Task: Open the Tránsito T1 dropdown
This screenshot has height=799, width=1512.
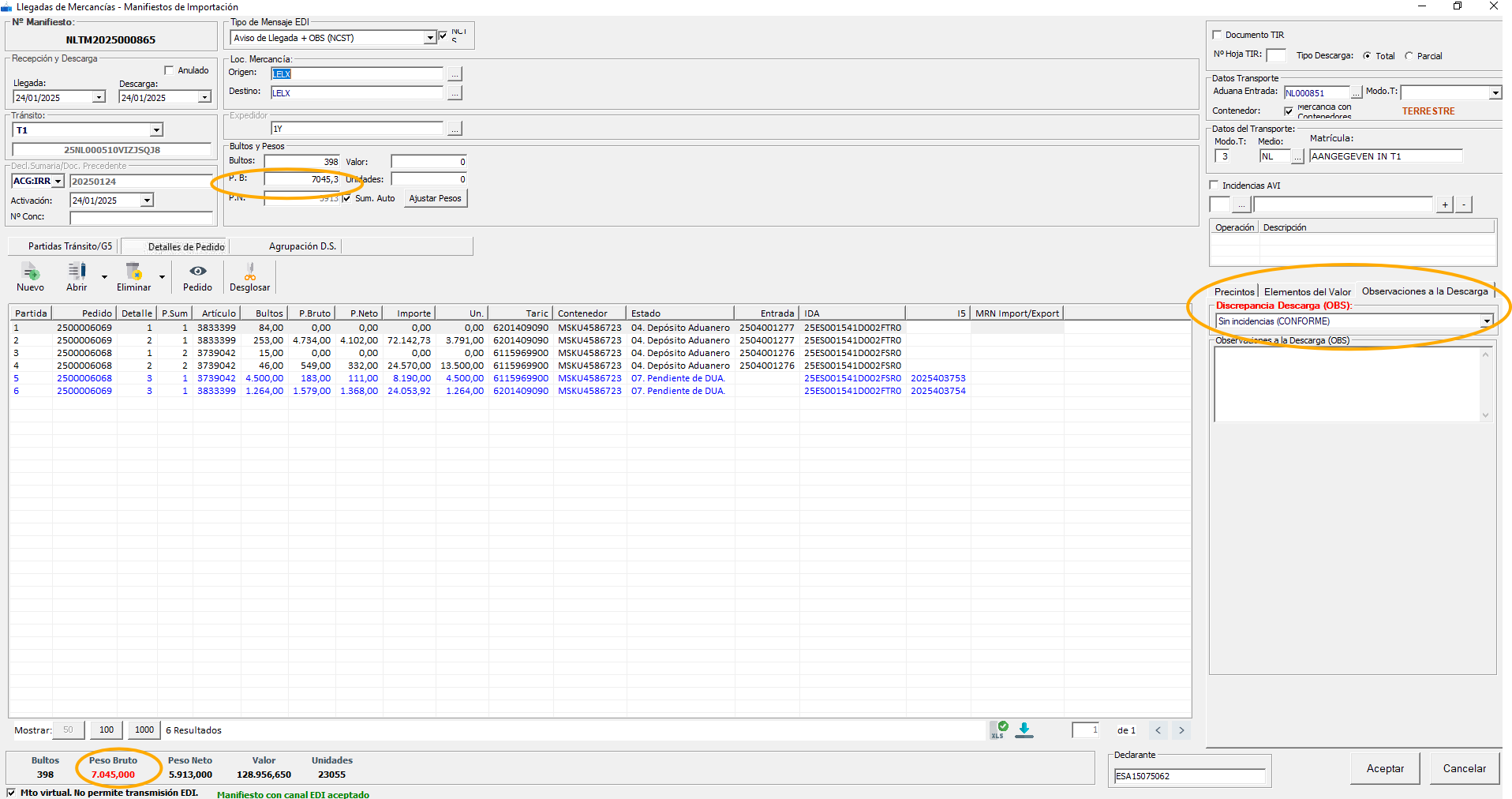Action: [x=156, y=130]
